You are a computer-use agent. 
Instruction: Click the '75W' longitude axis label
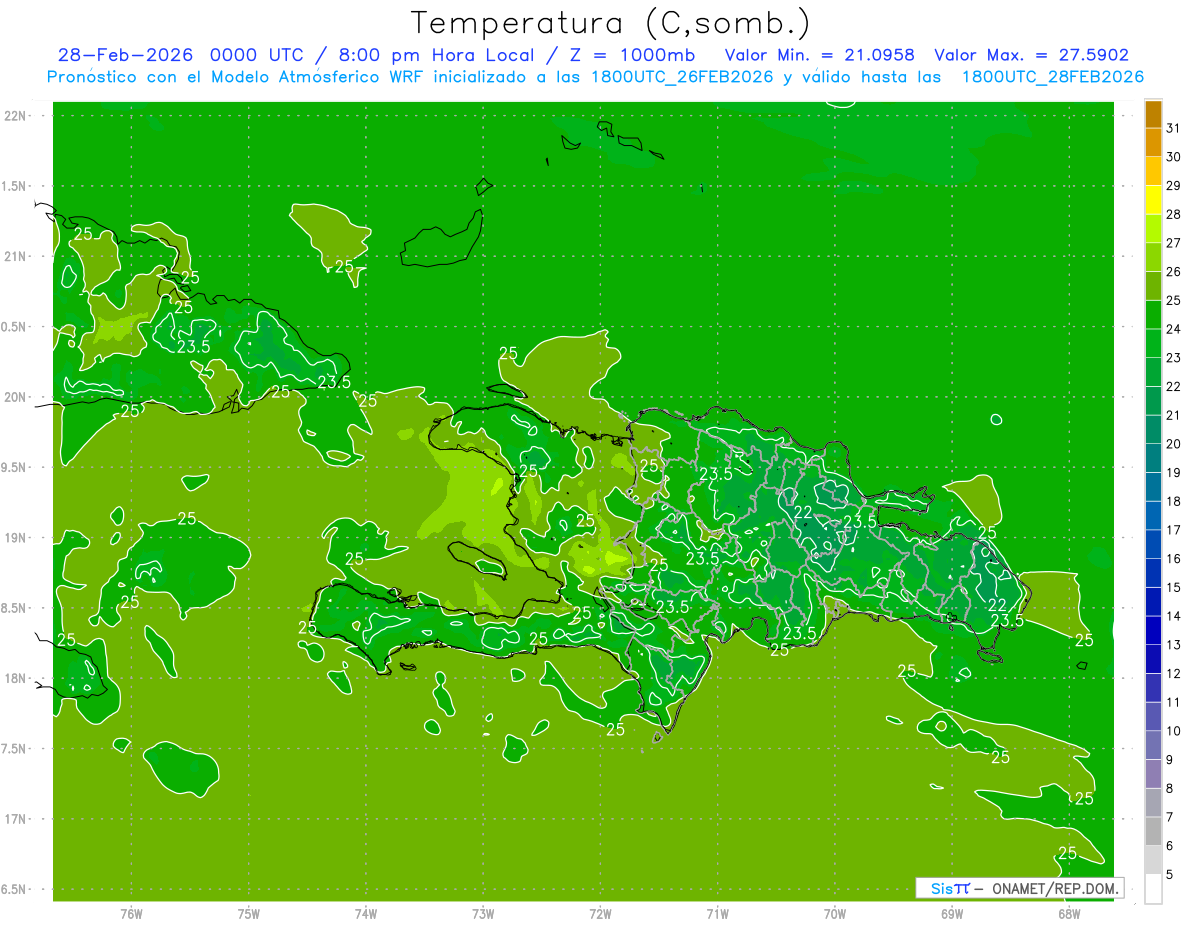pos(249,914)
